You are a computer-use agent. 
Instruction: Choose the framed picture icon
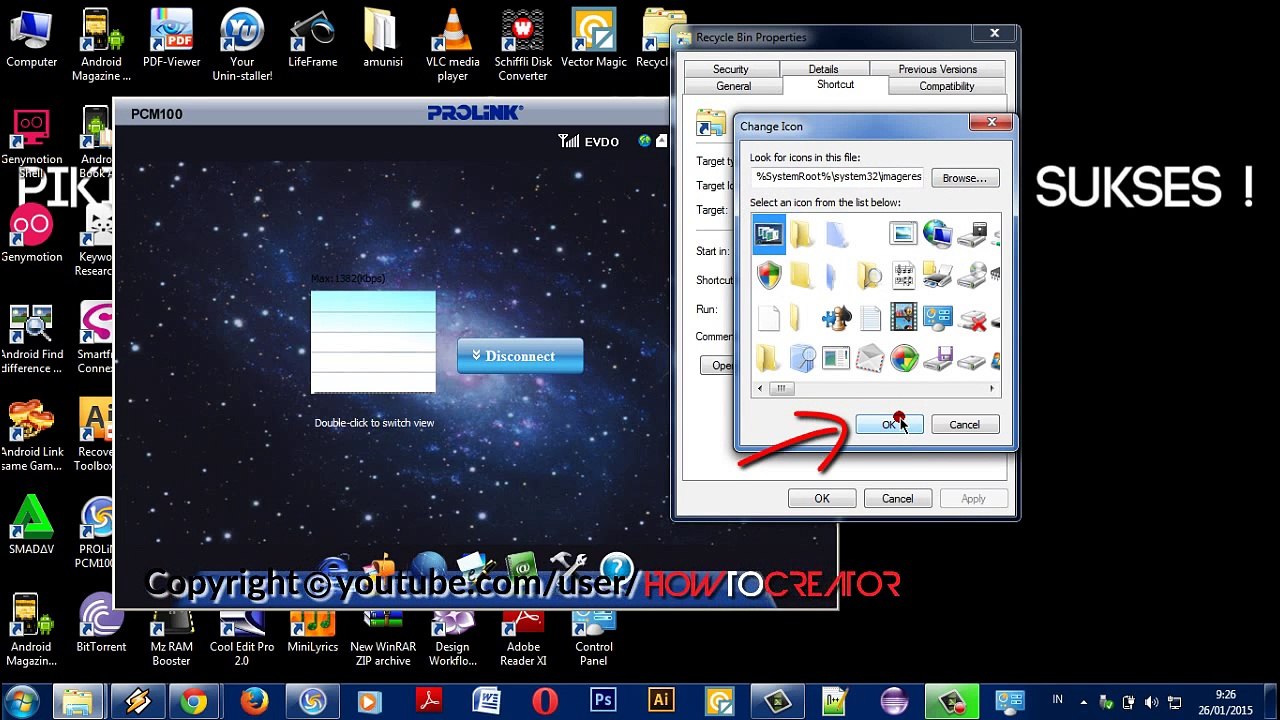[x=903, y=233]
